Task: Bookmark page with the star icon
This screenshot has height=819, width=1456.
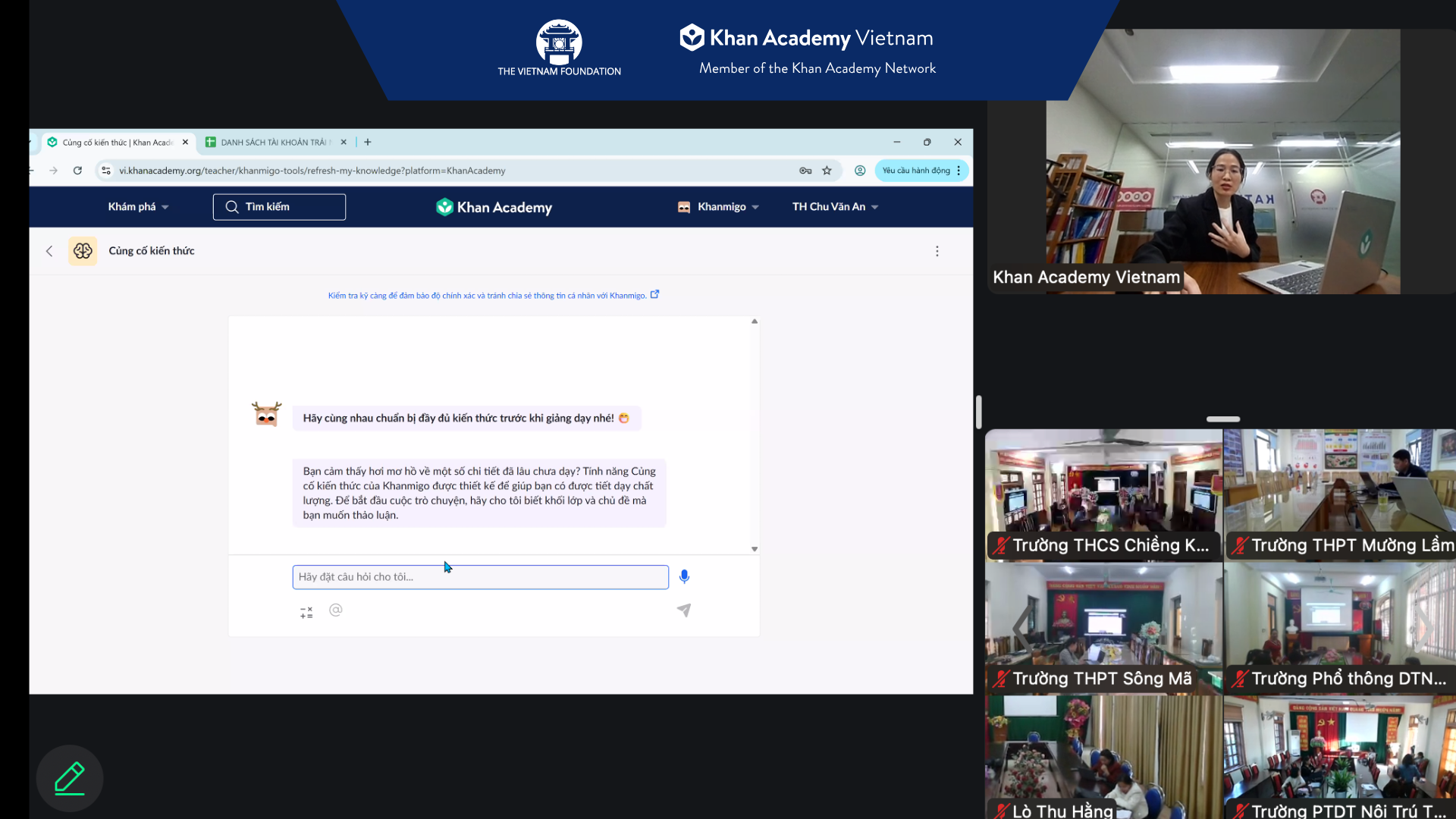Action: (x=827, y=171)
